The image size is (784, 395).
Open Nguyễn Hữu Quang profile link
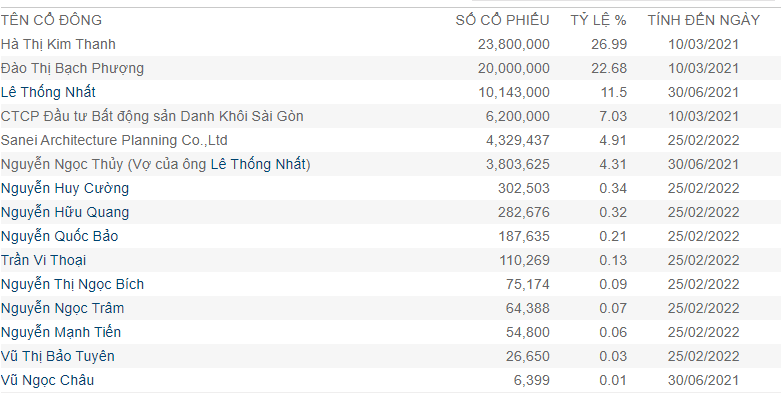pos(65,212)
